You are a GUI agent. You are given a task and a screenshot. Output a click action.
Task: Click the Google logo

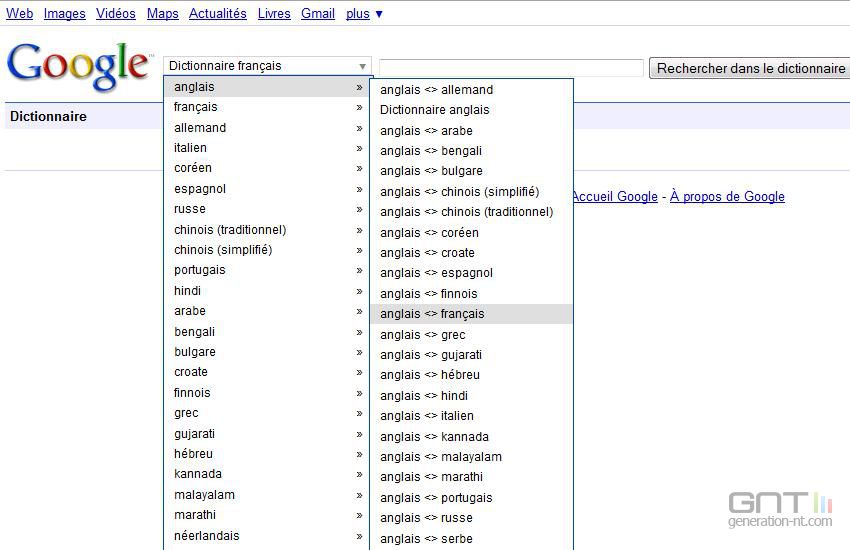[78, 66]
